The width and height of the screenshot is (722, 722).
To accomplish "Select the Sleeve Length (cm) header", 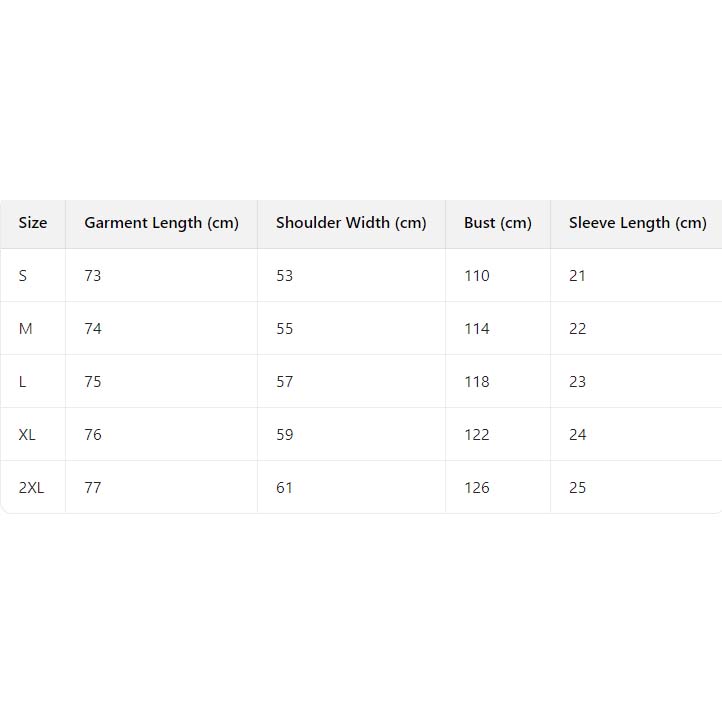I will click(637, 223).
